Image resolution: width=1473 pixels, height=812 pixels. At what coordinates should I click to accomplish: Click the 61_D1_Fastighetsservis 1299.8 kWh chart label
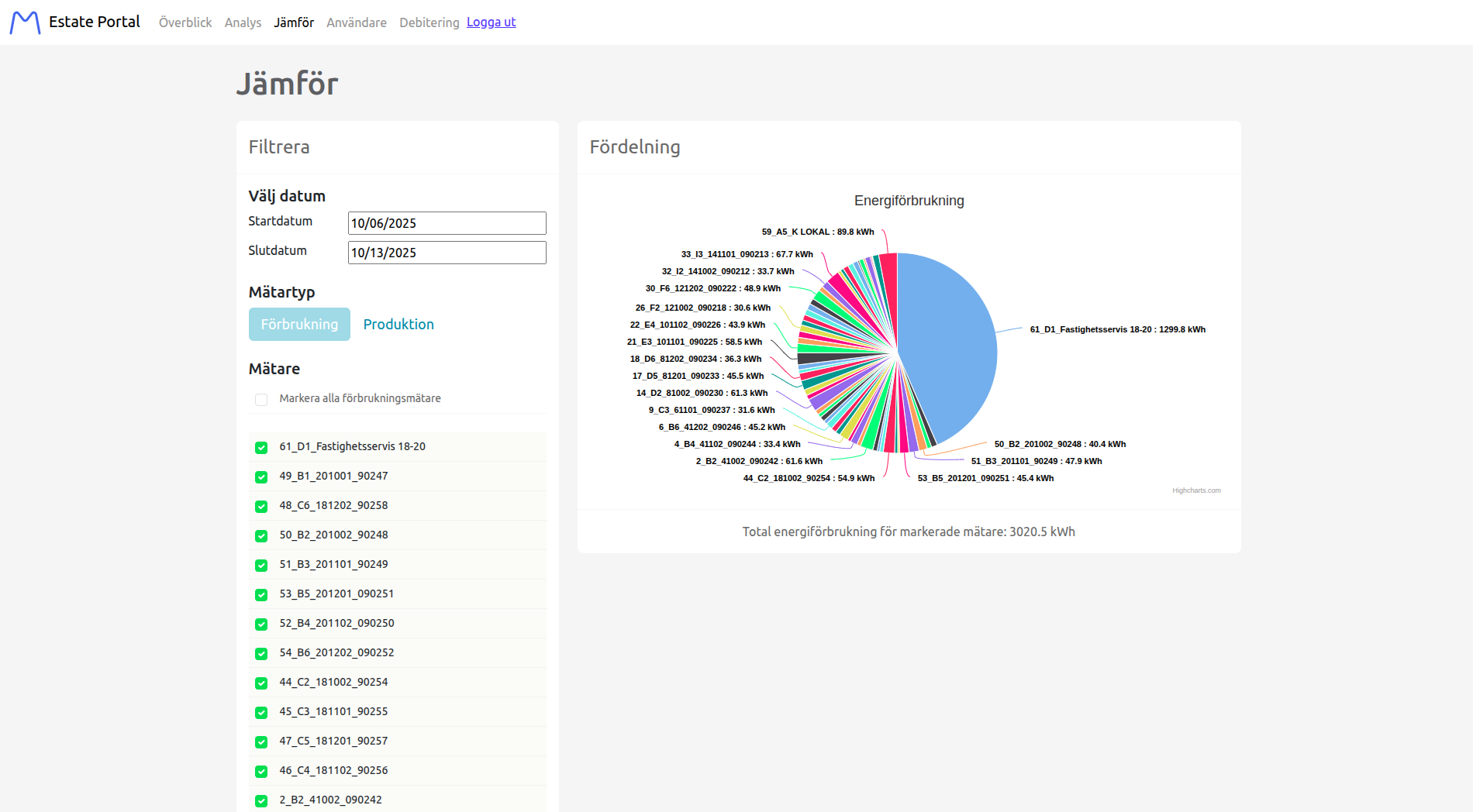[1117, 329]
